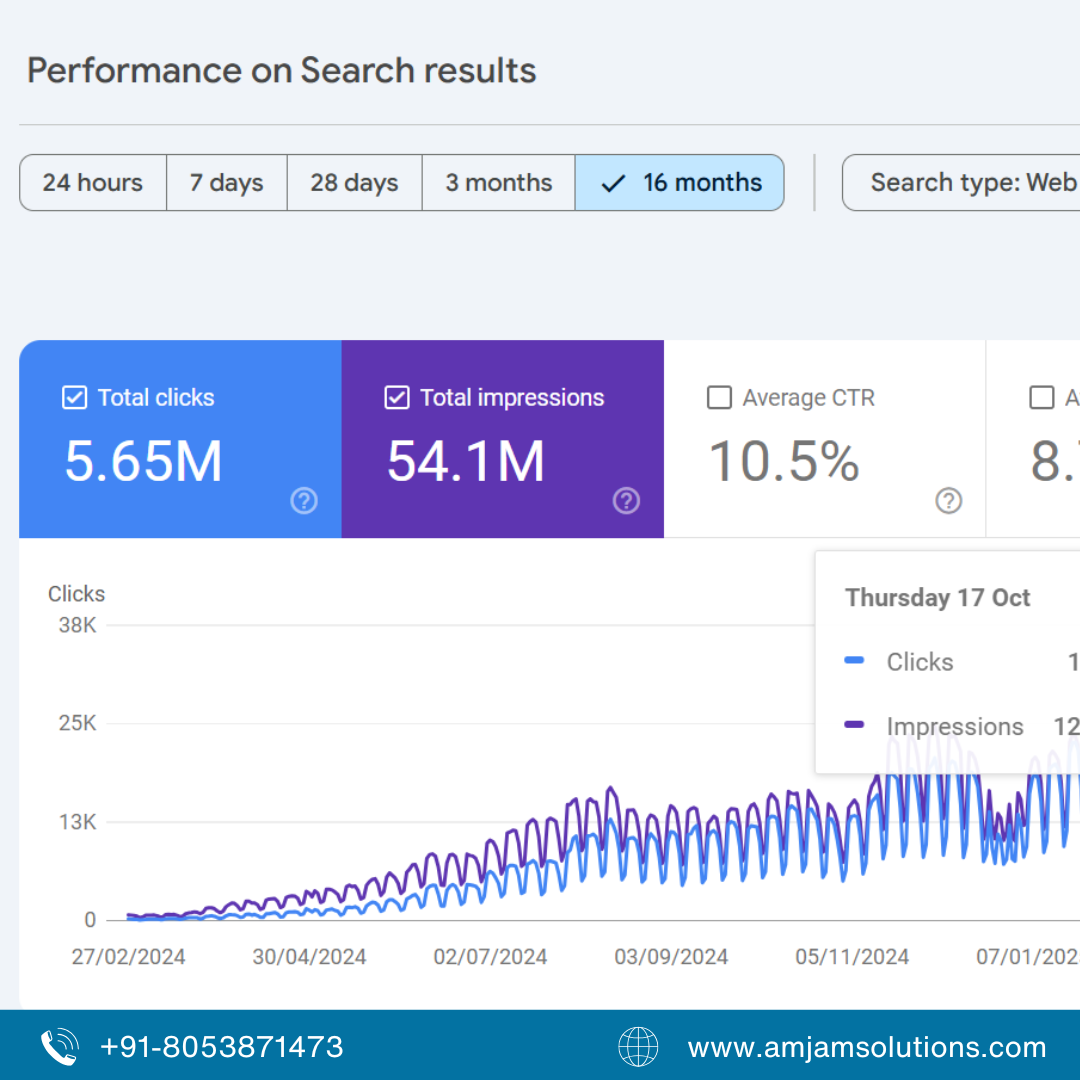Click help icon on Total impressions card

[x=626, y=501]
